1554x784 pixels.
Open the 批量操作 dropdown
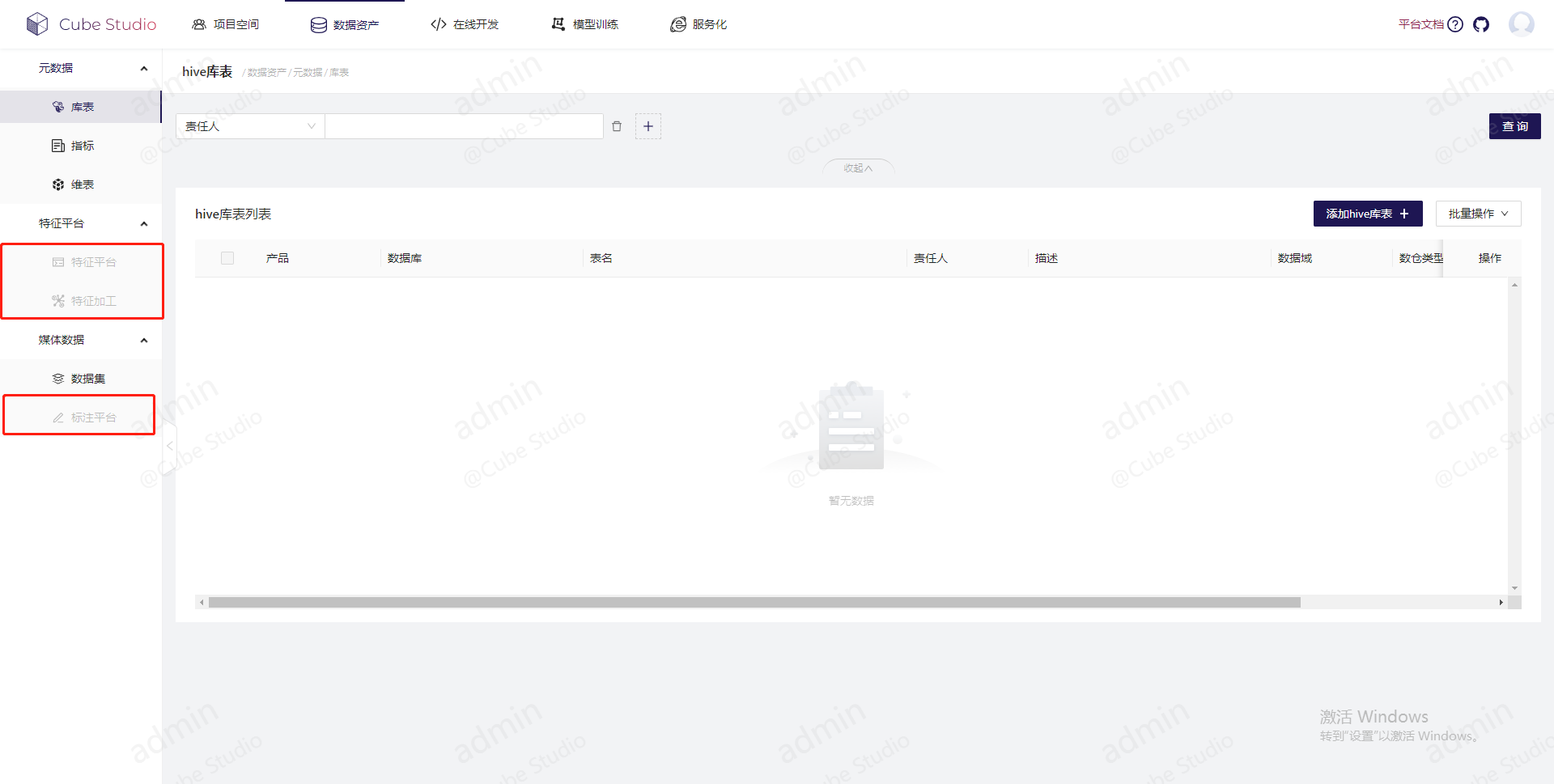1479,214
